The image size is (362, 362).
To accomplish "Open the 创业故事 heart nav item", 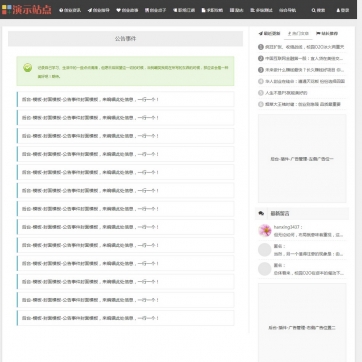I will tap(127, 10).
